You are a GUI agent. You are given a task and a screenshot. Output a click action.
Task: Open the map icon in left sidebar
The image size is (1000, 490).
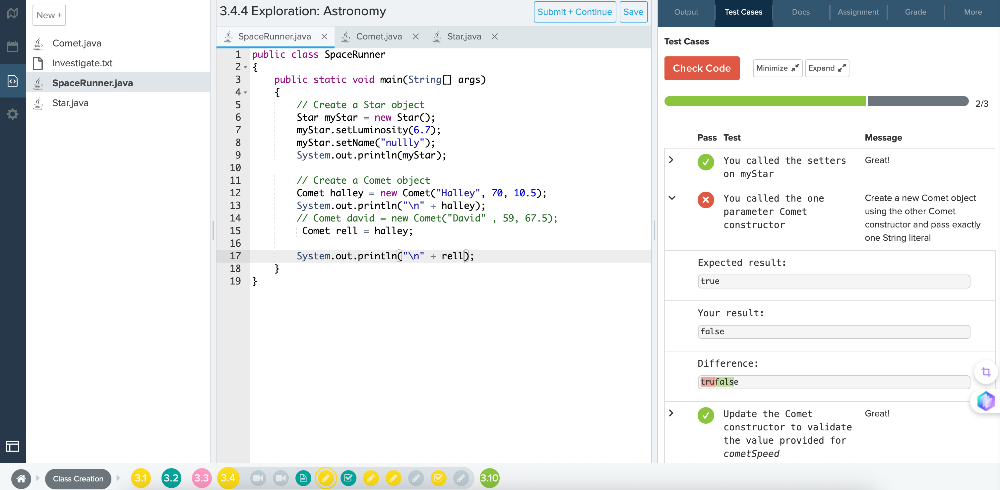[x=12, y=12]
